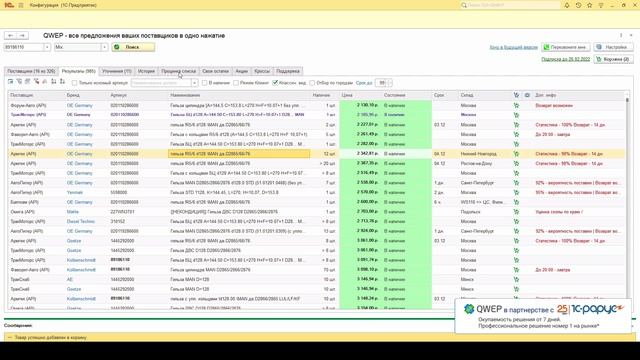Viewport: 640px width, 360px height.
Task: Switch to the 'История' tab
Action: (x=146, y=71)
